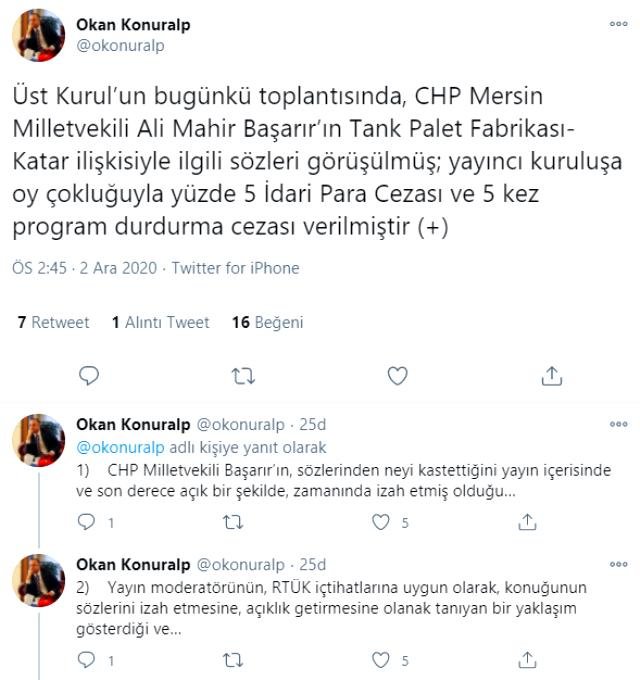The width and height of the screenshot is (640, 680).
Task: Open Okan Konuralp's profile picture at top
Action: tap(39, 35)
